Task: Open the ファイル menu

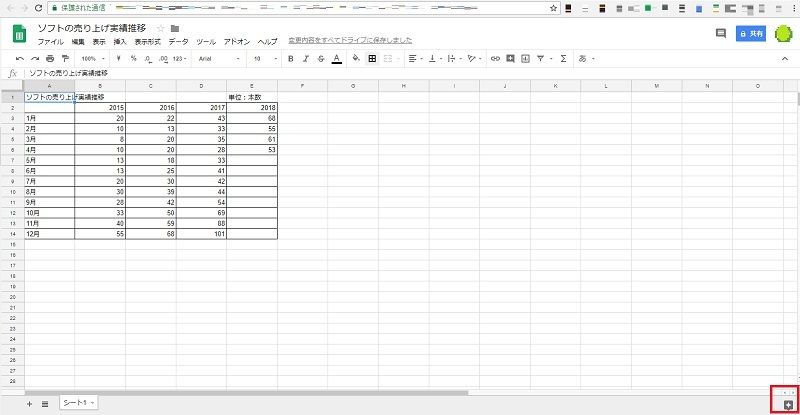Action: [x=50, y=42]
